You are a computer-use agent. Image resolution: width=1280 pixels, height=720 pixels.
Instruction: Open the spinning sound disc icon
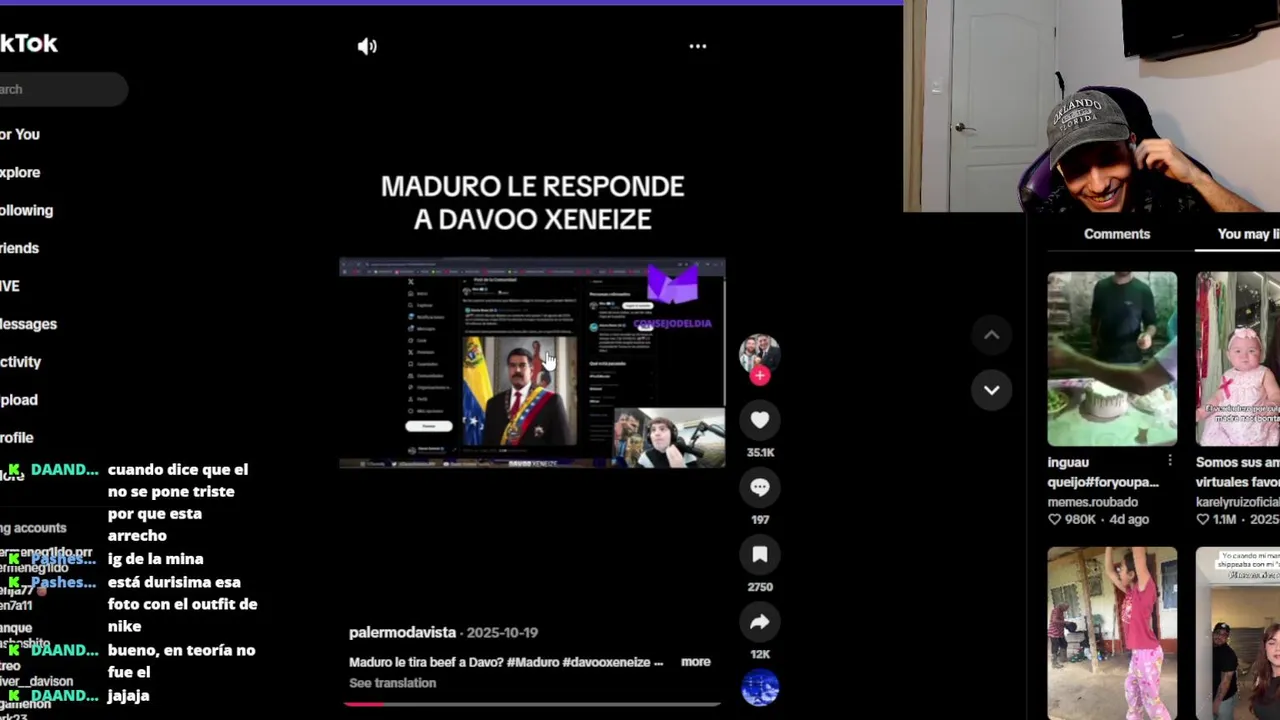[x=760, y=689]
